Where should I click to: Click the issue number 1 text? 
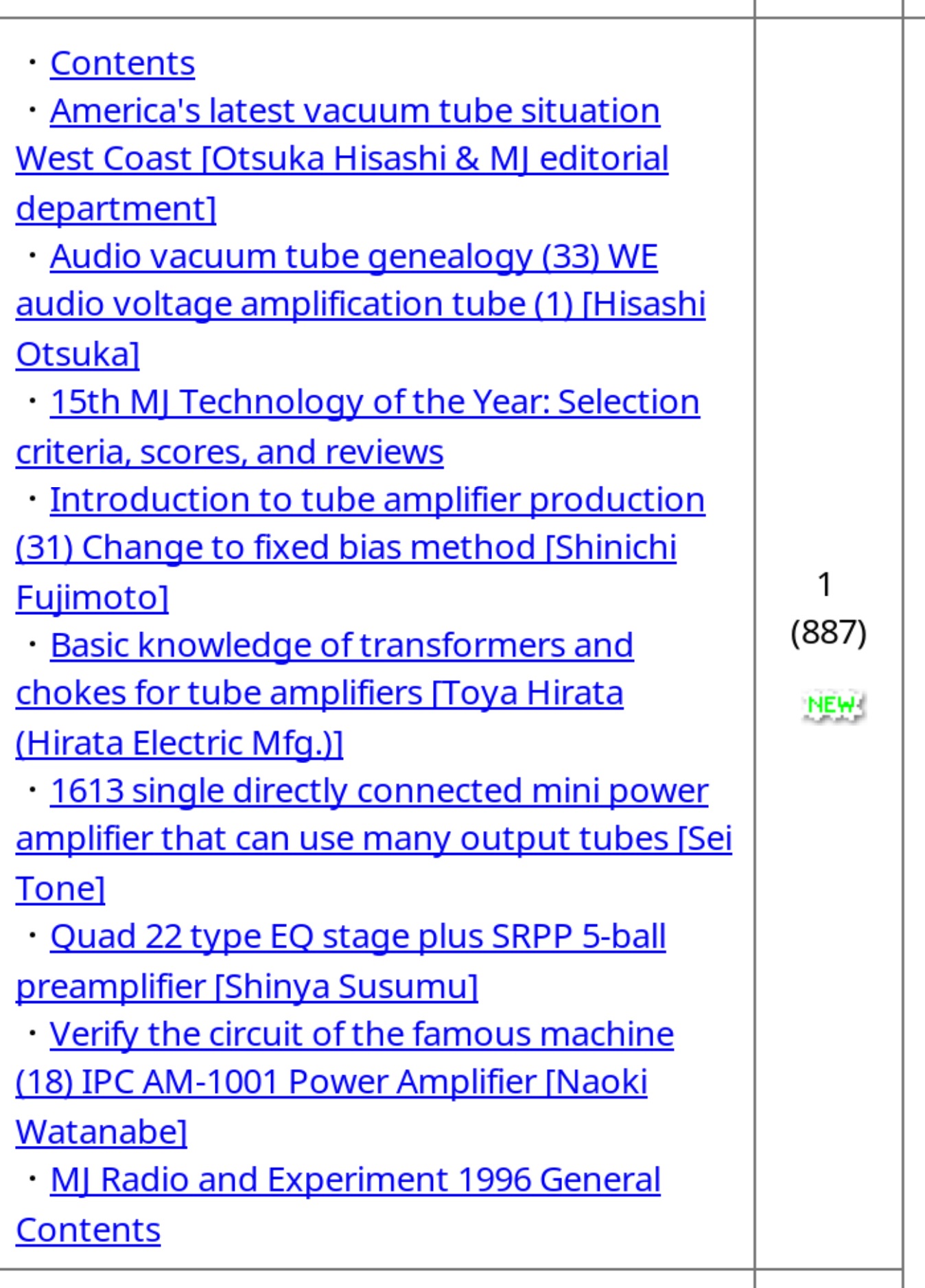point(825,585)
